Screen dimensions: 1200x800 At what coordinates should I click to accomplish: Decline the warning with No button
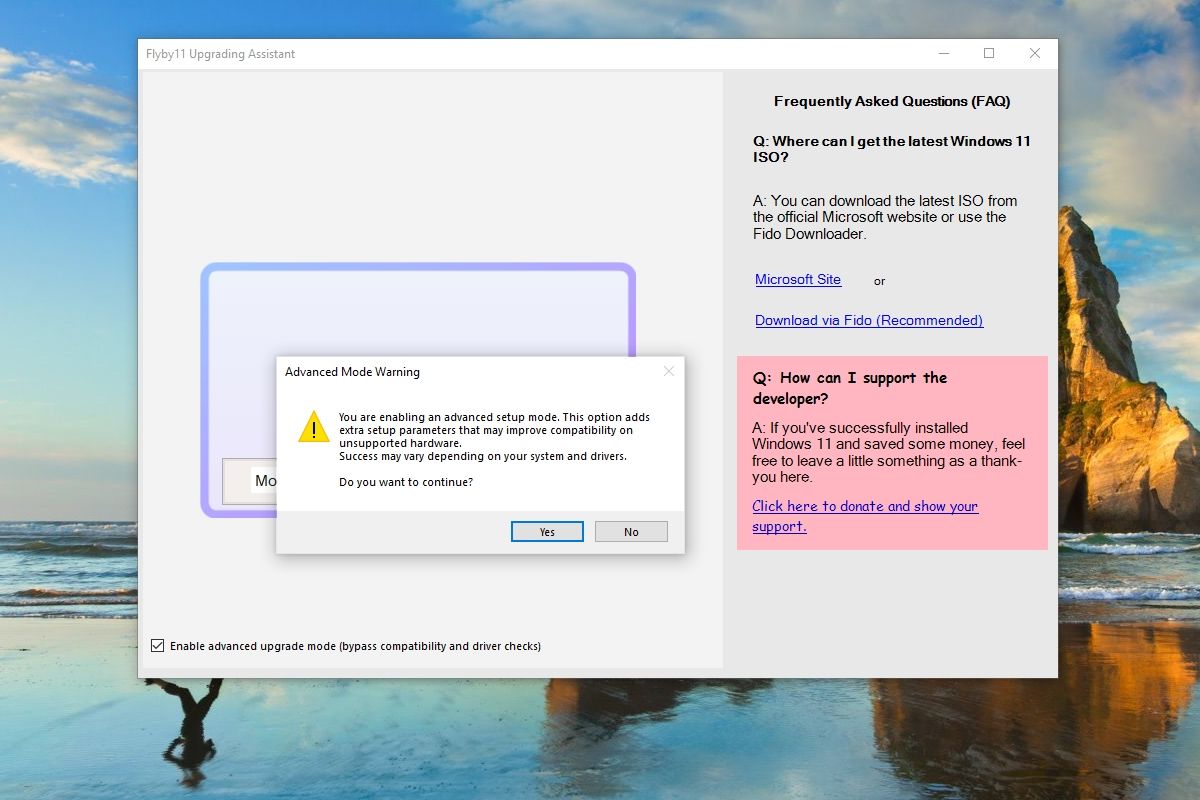click(631, 532)
